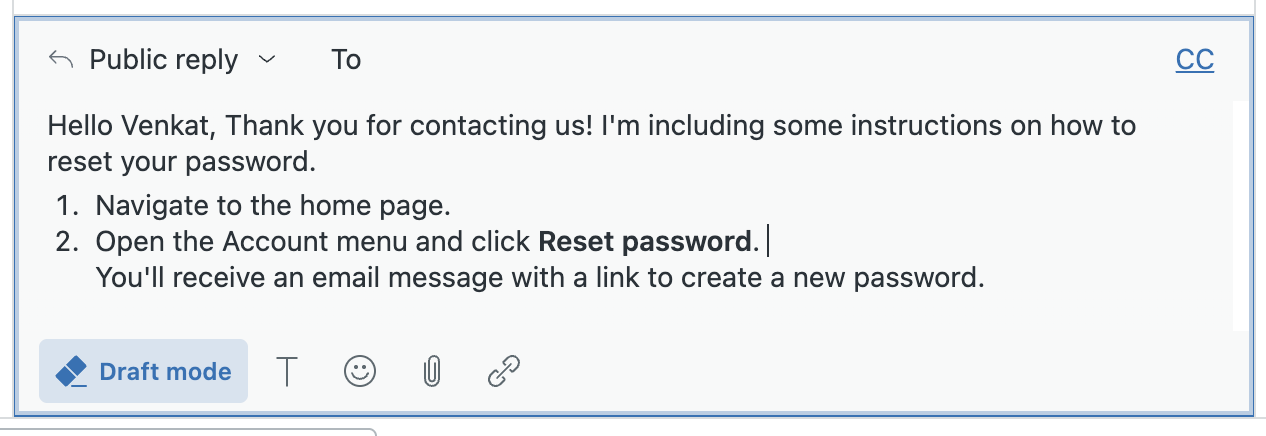Attach a file with the paperclip icon
Image resolution: width=1266 pixels, height=436 pixels.
coord(431,372)
